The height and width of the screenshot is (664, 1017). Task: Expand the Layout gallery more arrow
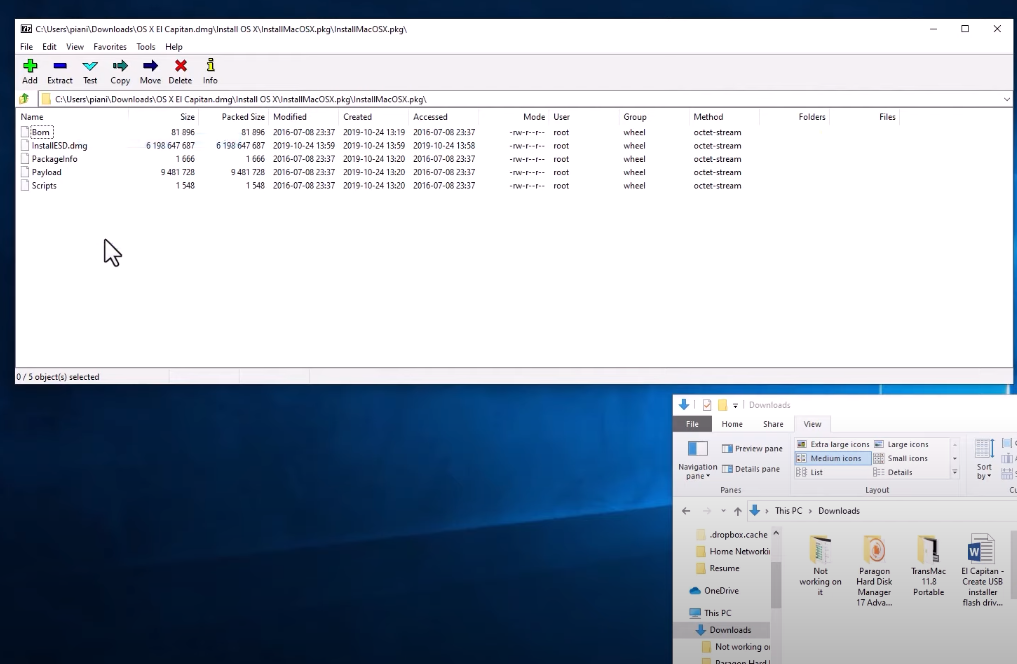pyautogui.click(x=955, y=472)
